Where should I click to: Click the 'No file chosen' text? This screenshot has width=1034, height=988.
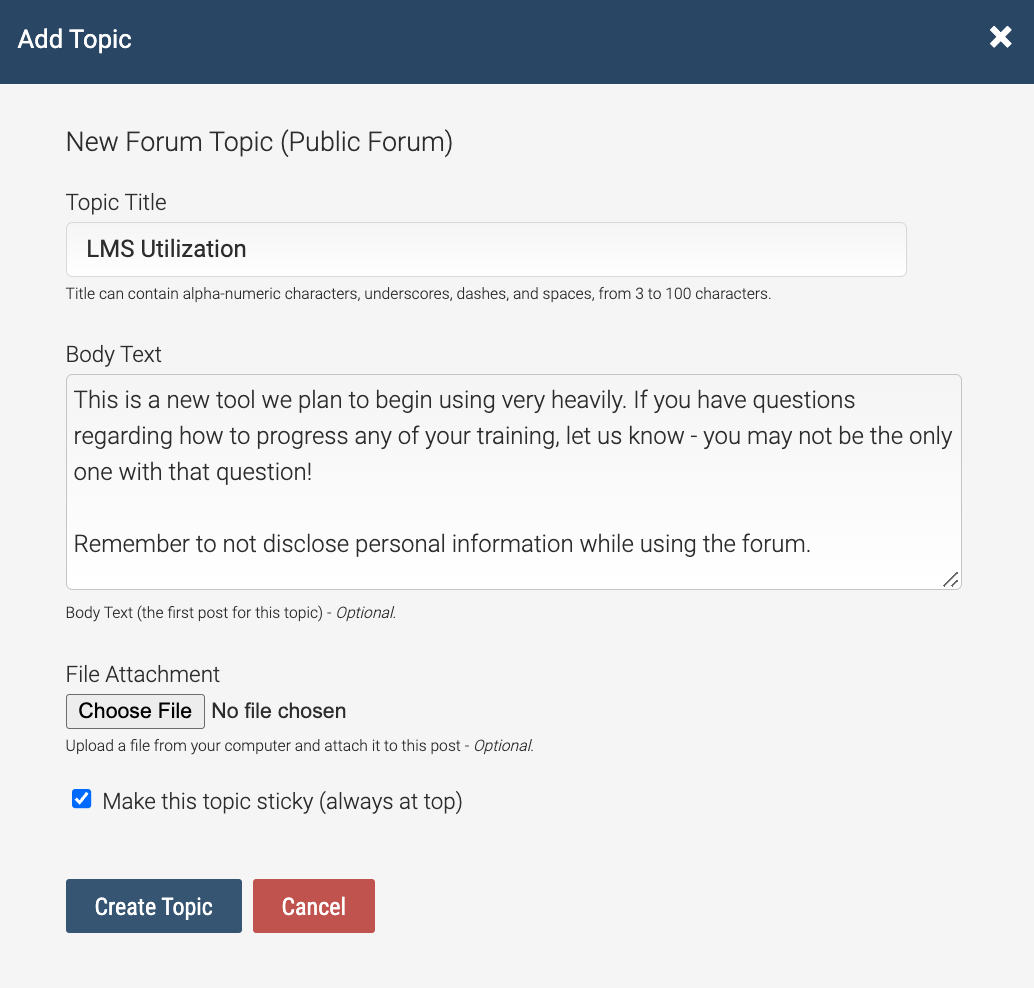click(x=279, y=711)
